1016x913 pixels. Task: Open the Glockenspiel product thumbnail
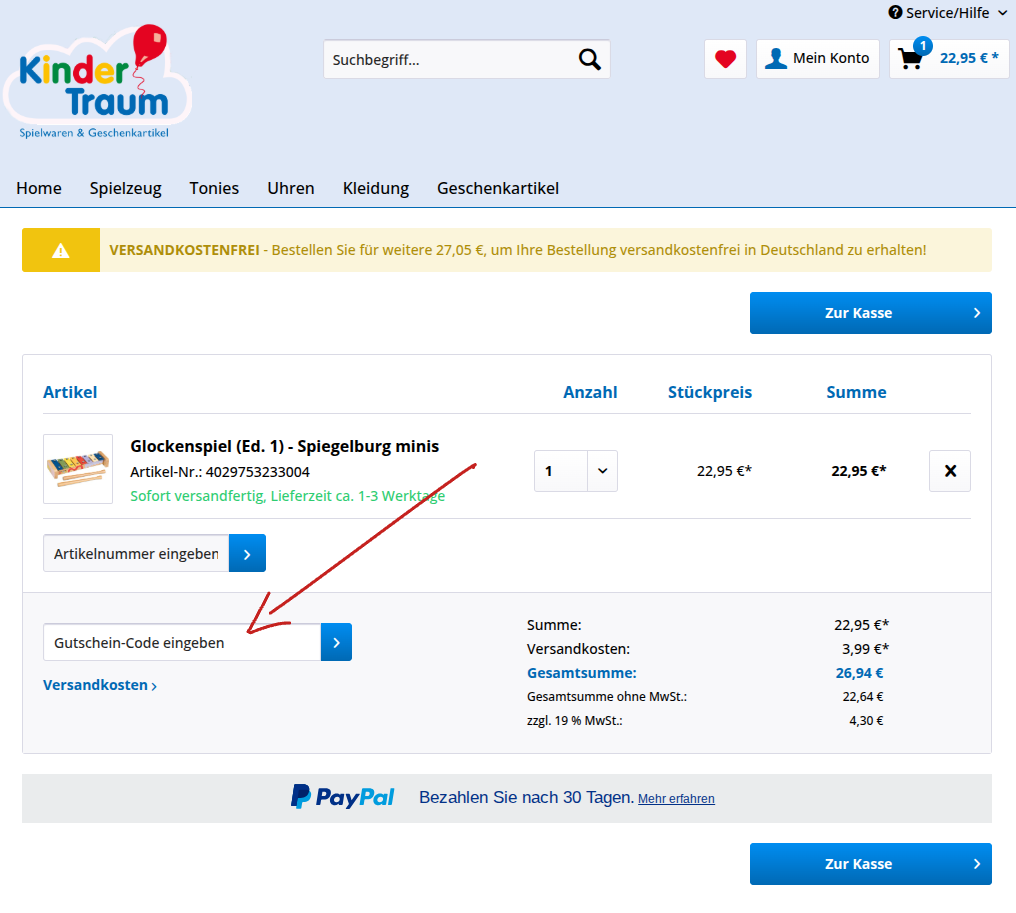coord(78,469)
